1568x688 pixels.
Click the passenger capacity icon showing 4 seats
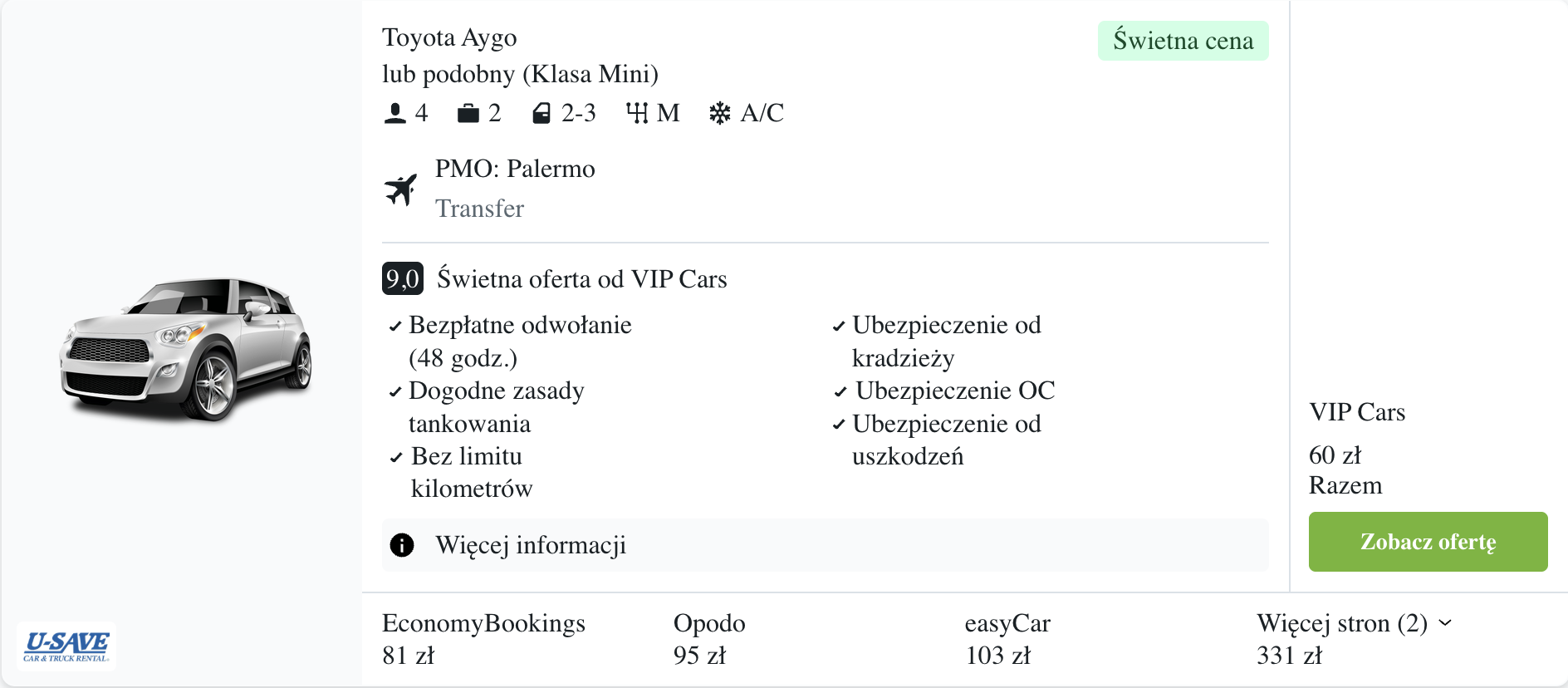(x=396, y=112)
